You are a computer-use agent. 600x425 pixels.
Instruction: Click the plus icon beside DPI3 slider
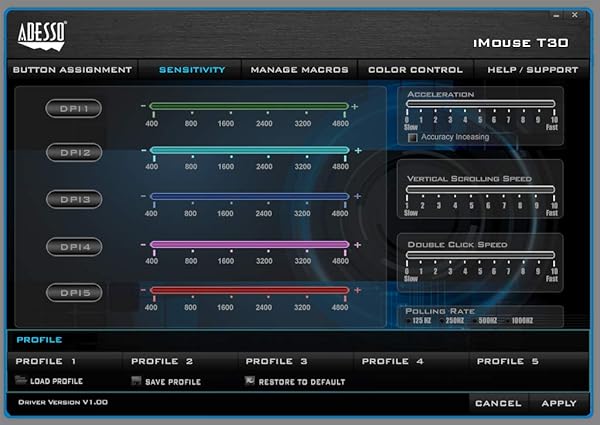[356, 197]
